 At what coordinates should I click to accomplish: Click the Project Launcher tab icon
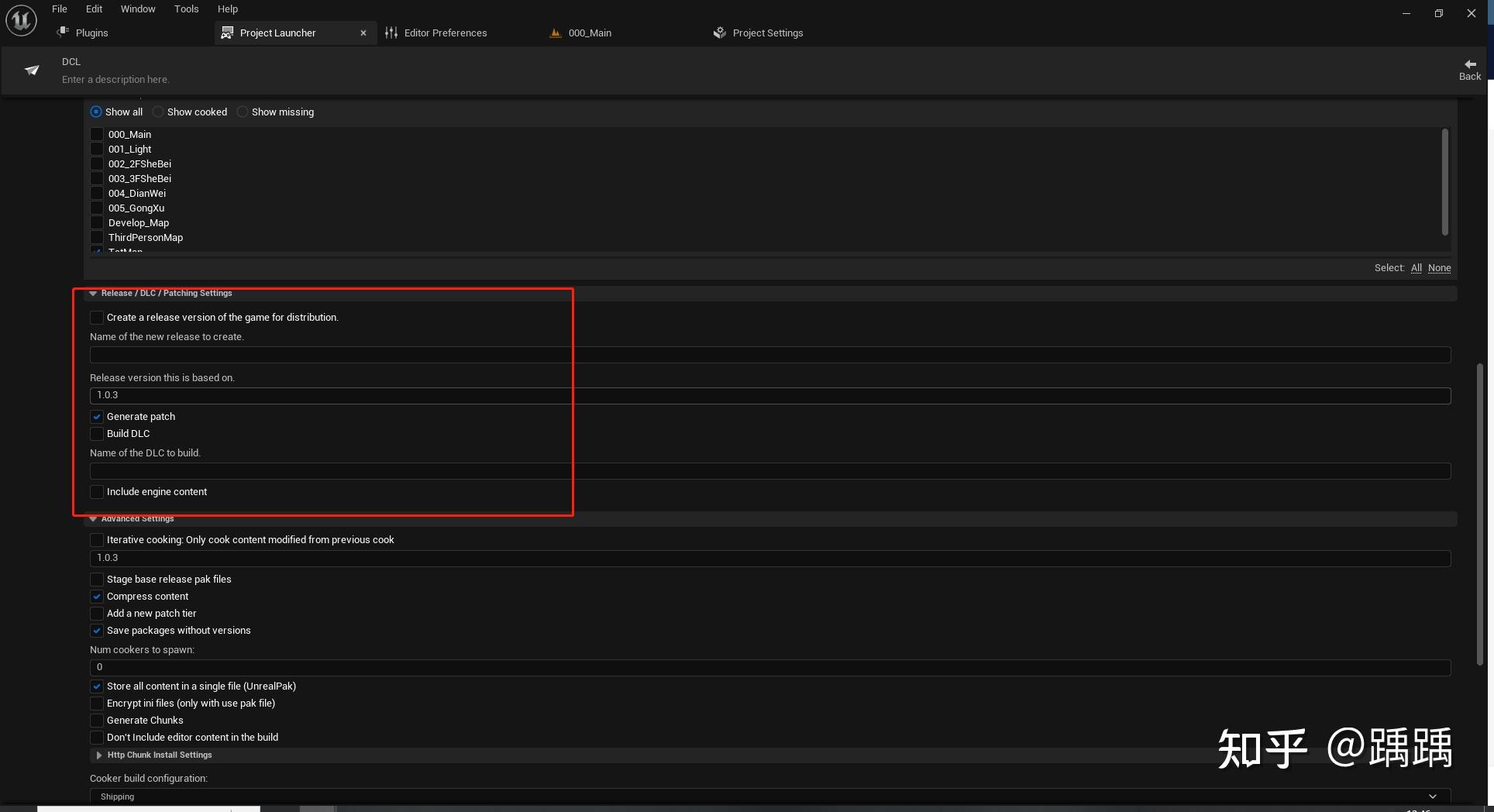pos(227,33)
